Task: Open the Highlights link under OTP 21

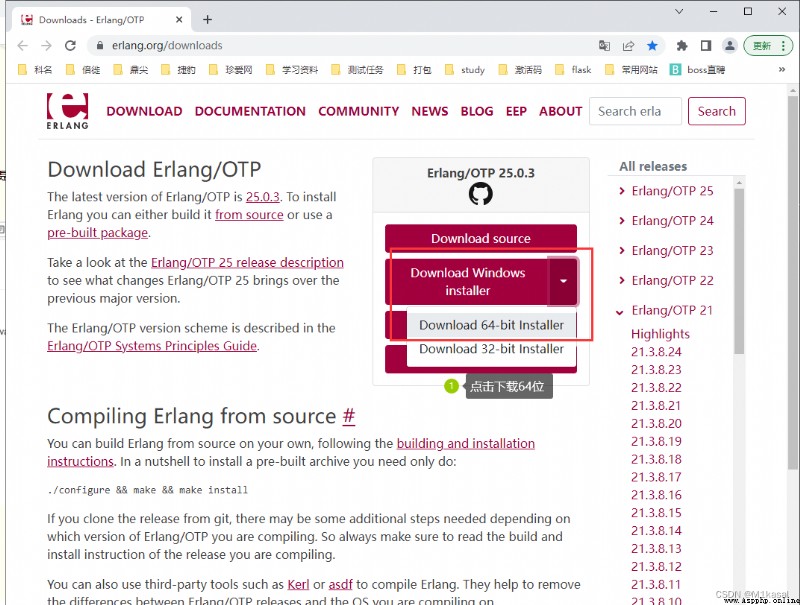Action: click(660, 334)
